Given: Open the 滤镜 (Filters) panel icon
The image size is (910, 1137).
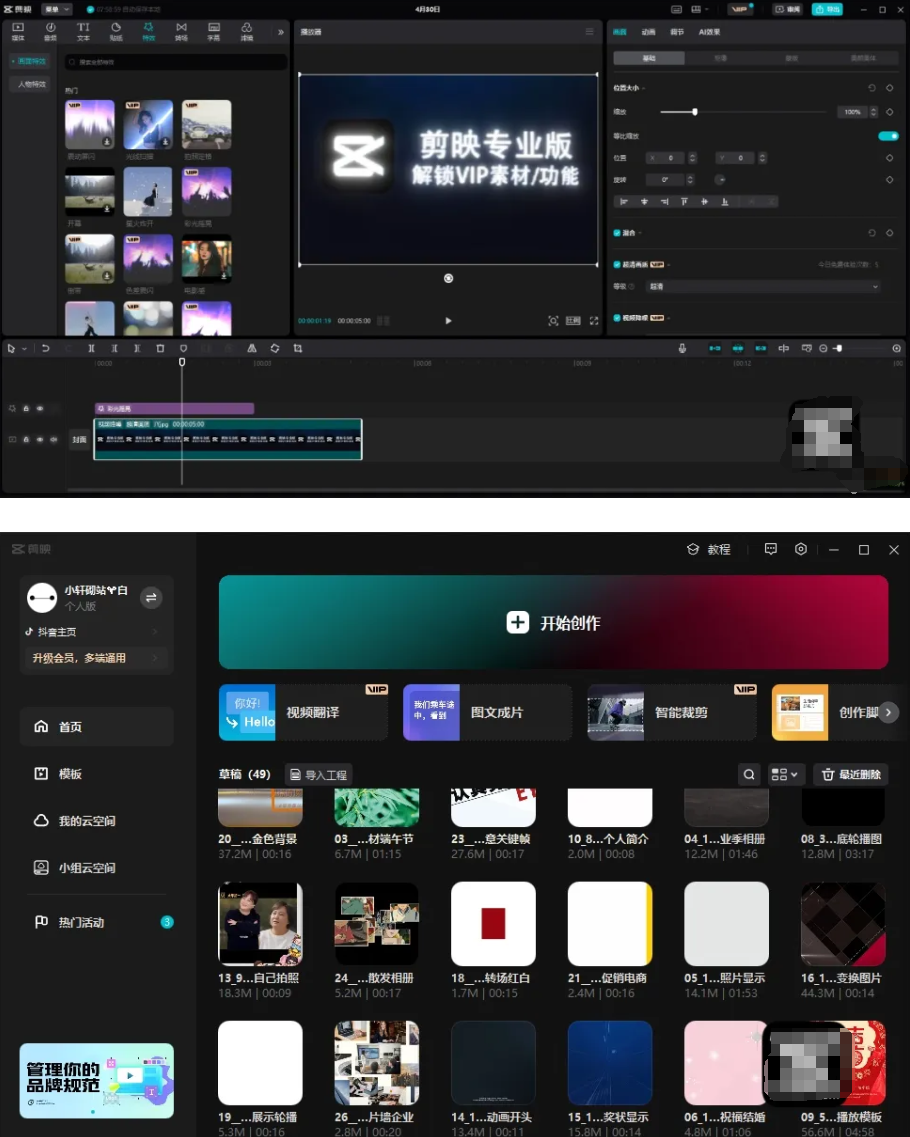Looking at the screenshot, I should click(x=247, y=31).
